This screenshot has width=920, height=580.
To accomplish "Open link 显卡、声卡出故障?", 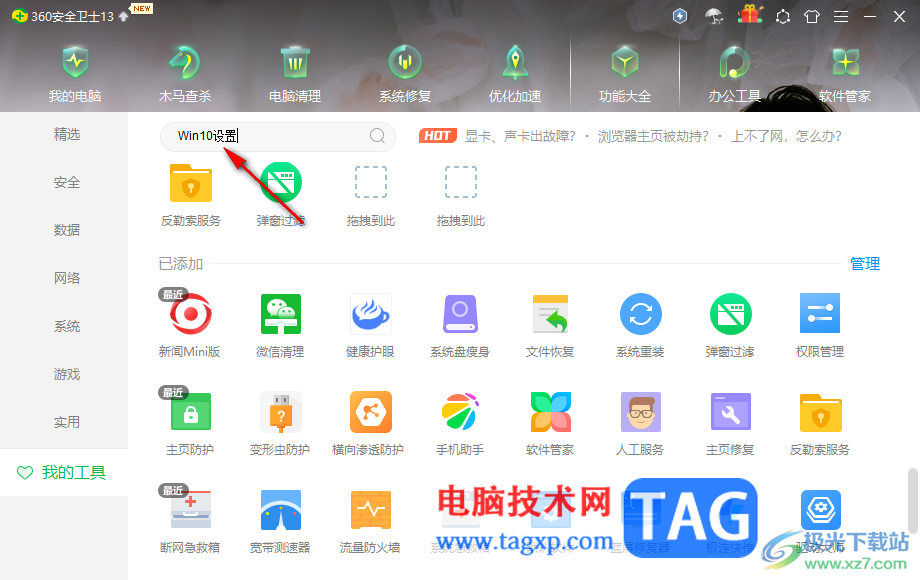I will point(520,137).
